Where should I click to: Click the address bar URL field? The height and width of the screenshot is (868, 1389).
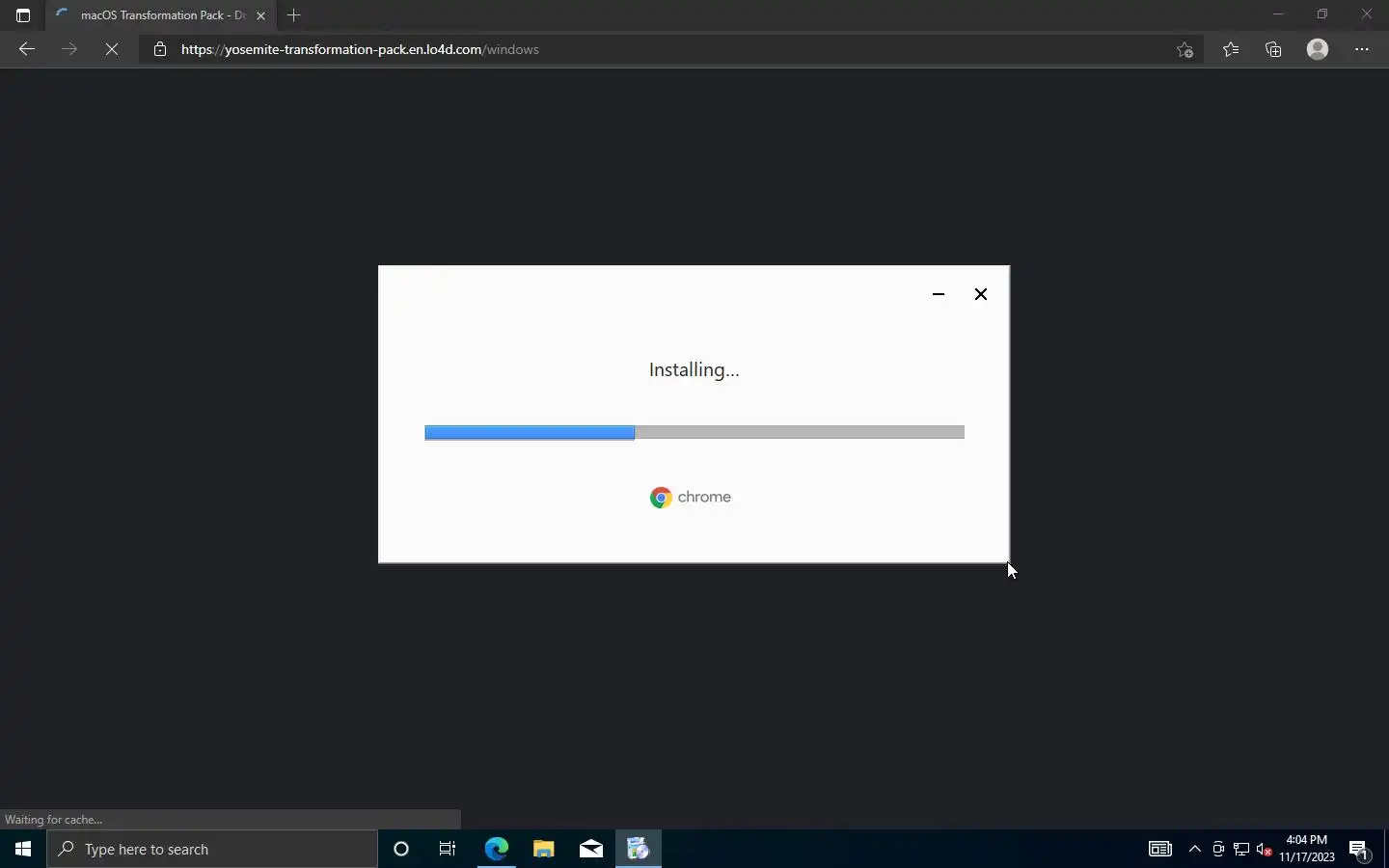coord(671,49)
